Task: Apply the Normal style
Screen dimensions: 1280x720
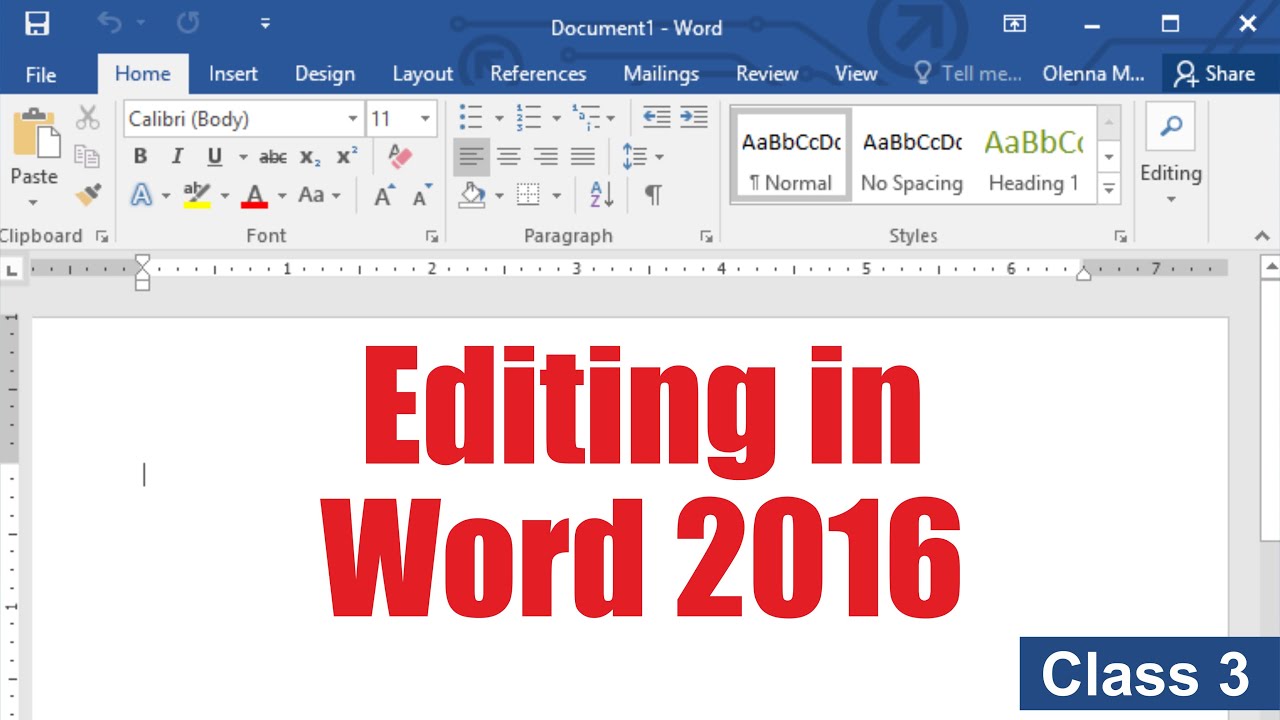Action: [x=791, y=156]
